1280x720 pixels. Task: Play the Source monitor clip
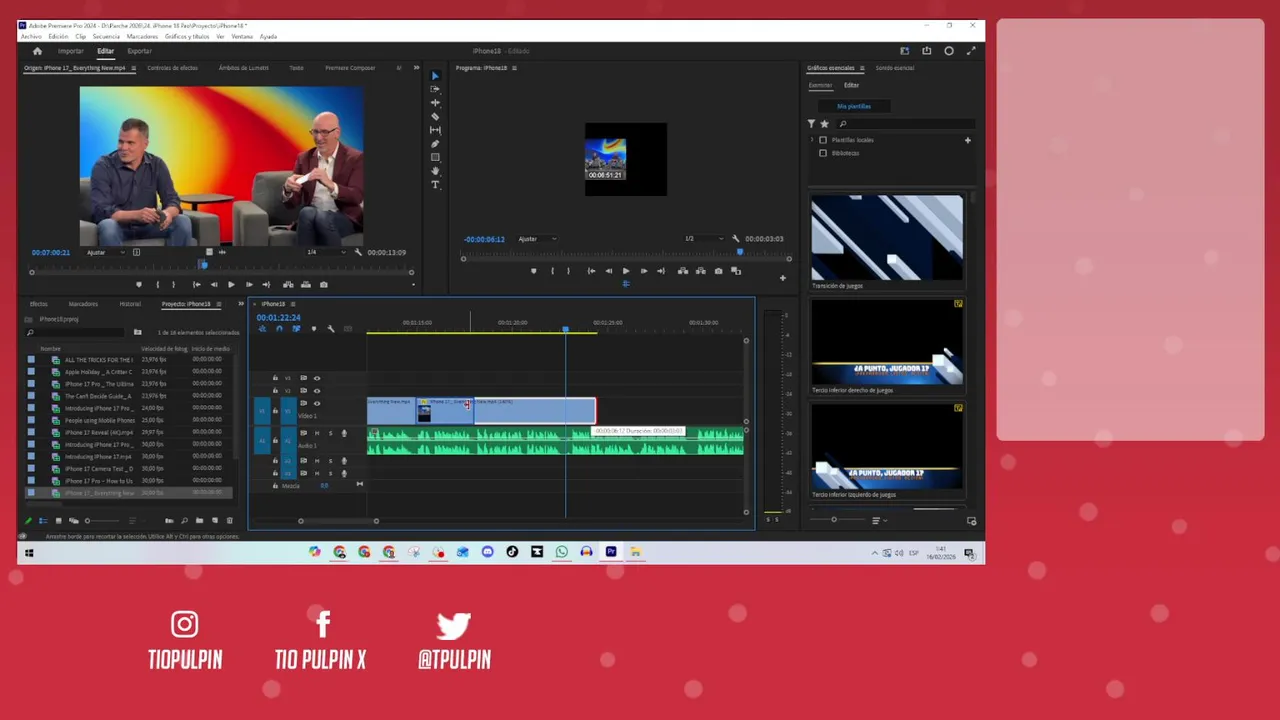231,285
